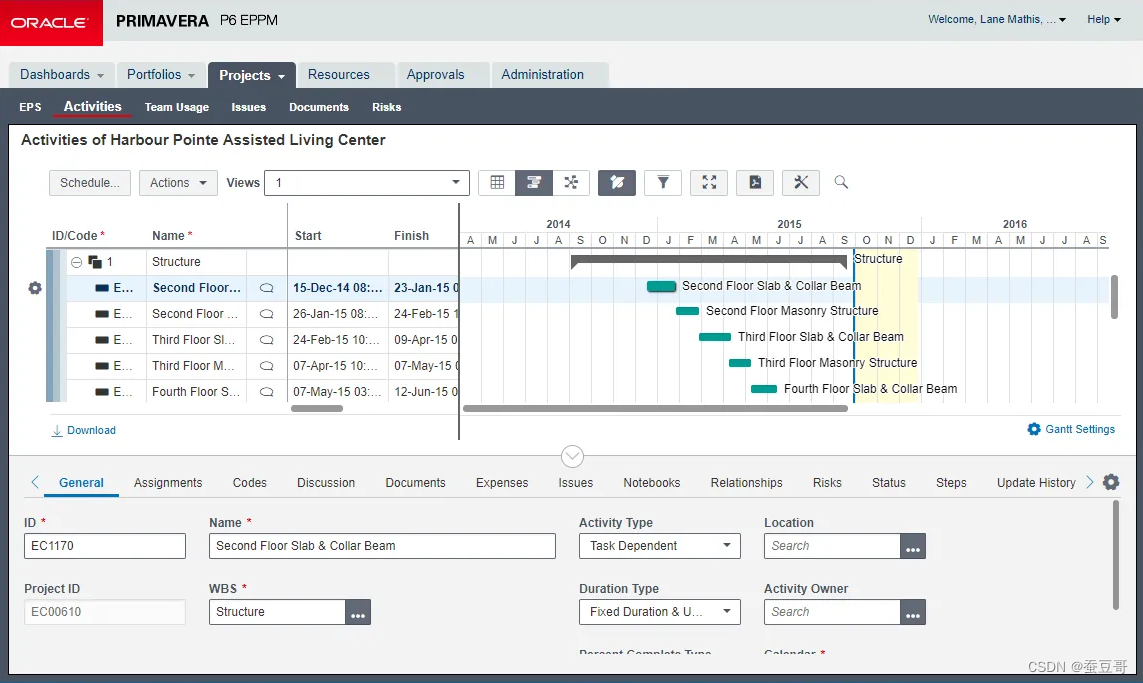Open discussion icon in 26-Jan-15 row
The image size is (1143, 683).
click(267, 314)
